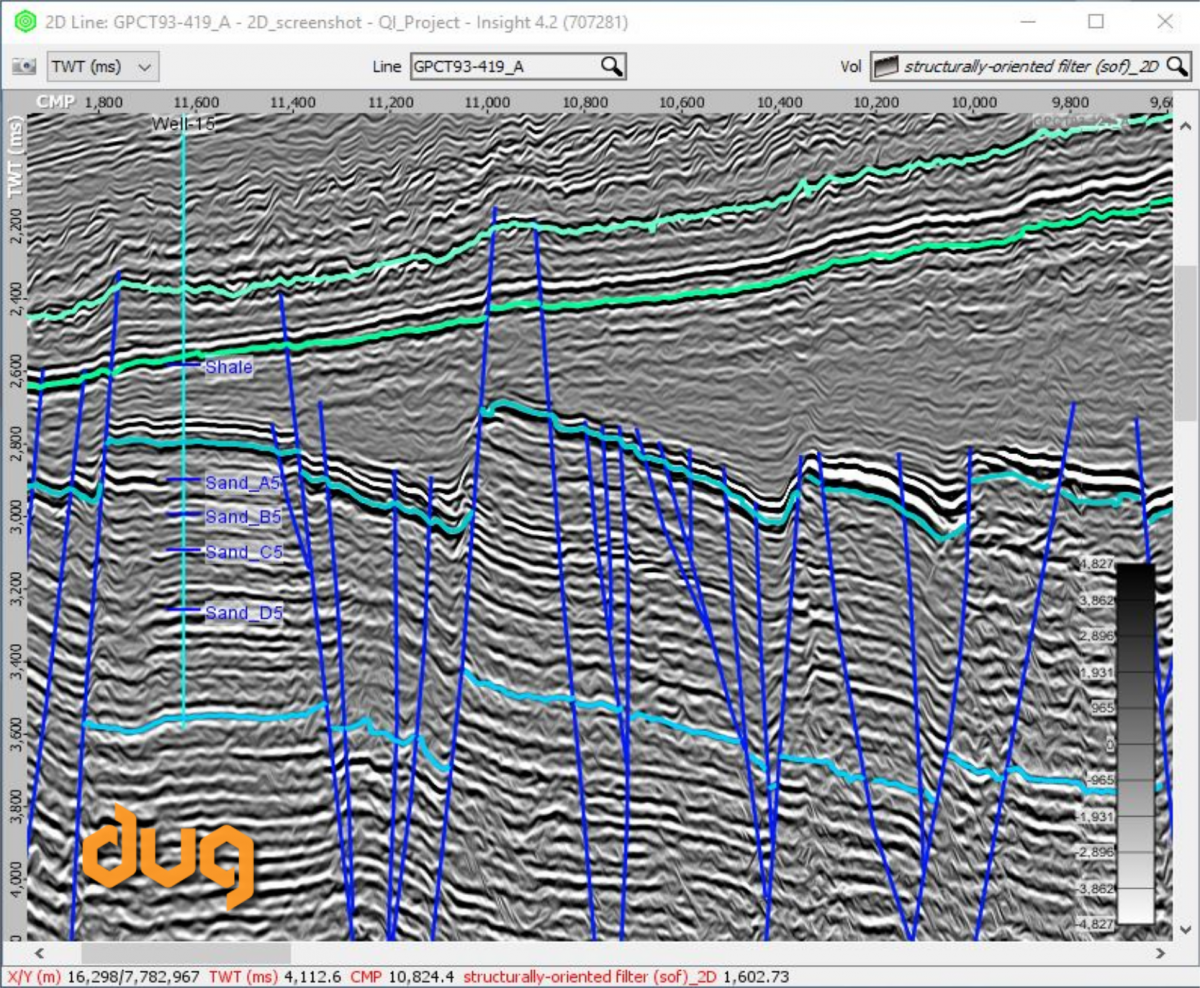Maximize the Insight 2D Line window
The image size is (1200, 988).
tap(1096, 21)
